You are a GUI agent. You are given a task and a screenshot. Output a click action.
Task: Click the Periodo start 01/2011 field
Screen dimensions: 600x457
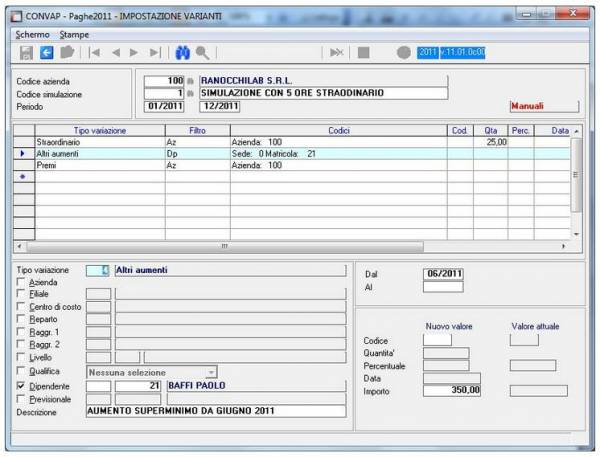pos(164,106)
